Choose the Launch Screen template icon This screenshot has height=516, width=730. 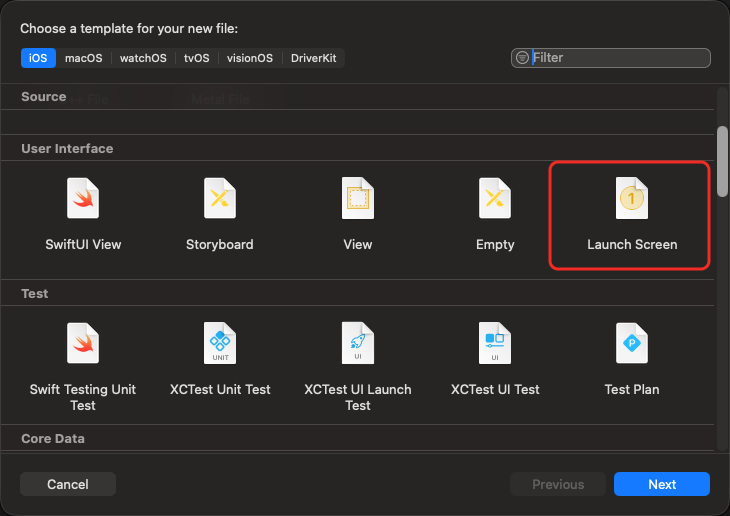tap(632, 198)
